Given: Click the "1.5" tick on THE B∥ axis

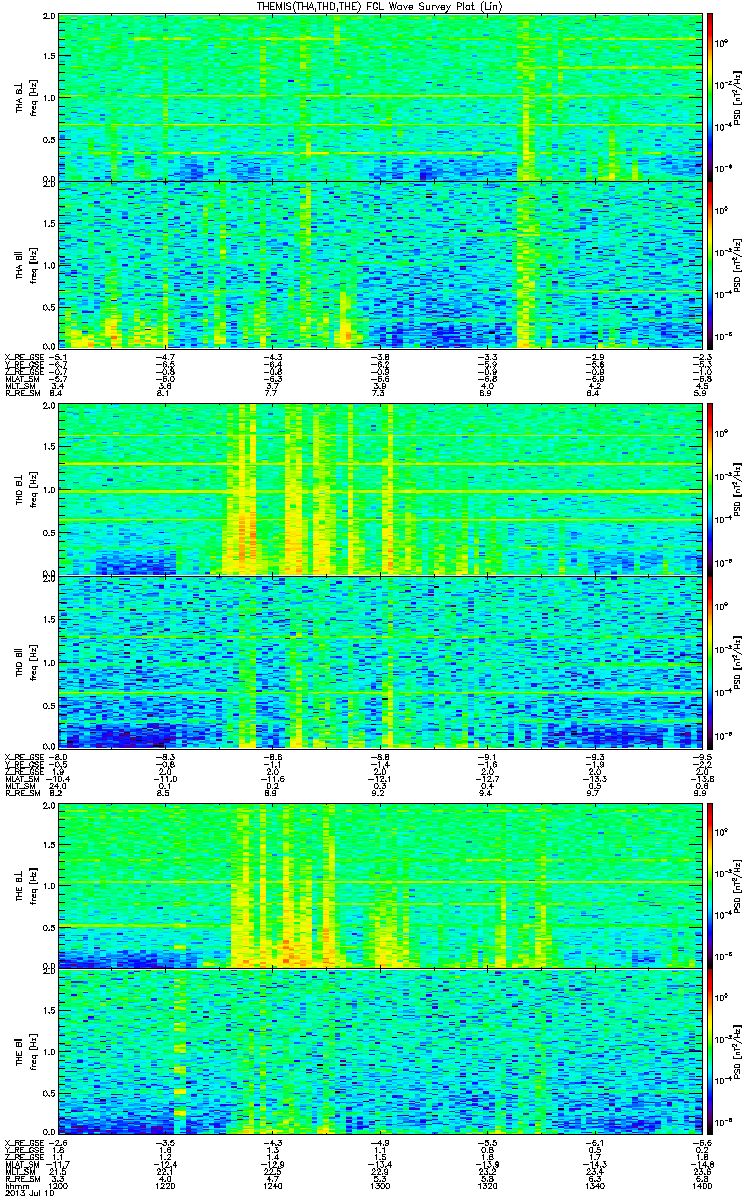Looking at the screenshot, I should tap(48, 1011).
